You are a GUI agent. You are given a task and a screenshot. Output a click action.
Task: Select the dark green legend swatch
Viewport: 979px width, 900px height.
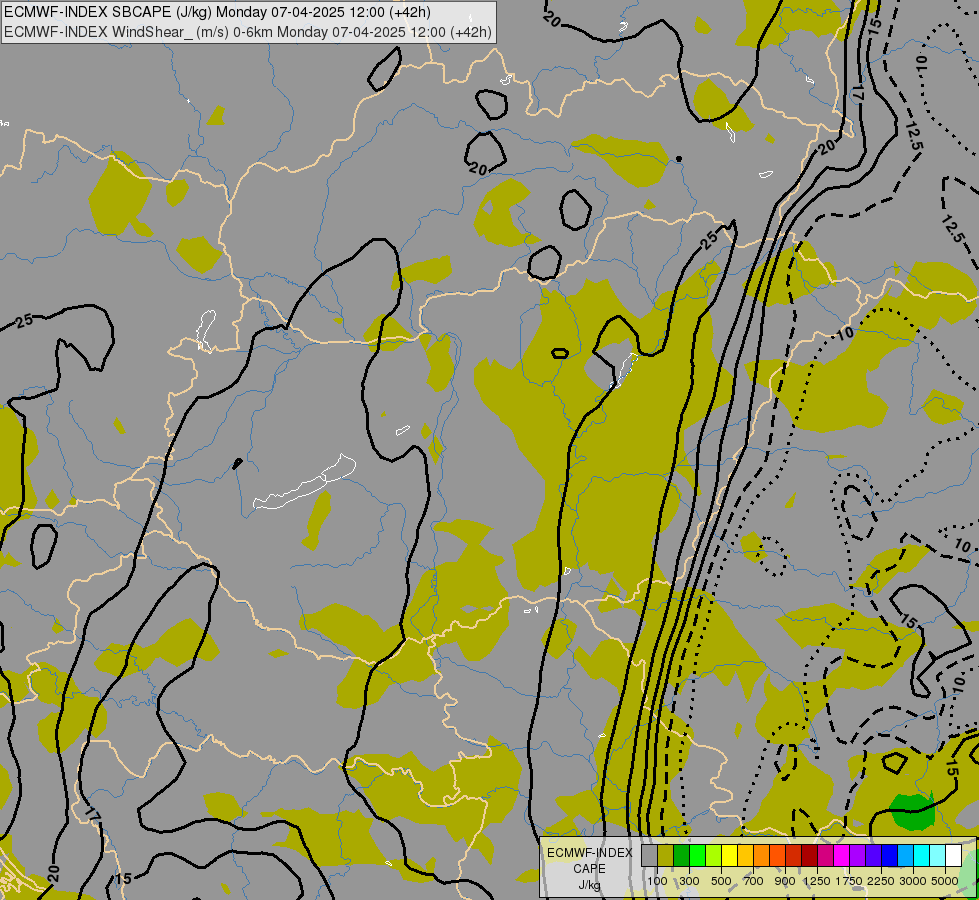click(x=682, y=855)
